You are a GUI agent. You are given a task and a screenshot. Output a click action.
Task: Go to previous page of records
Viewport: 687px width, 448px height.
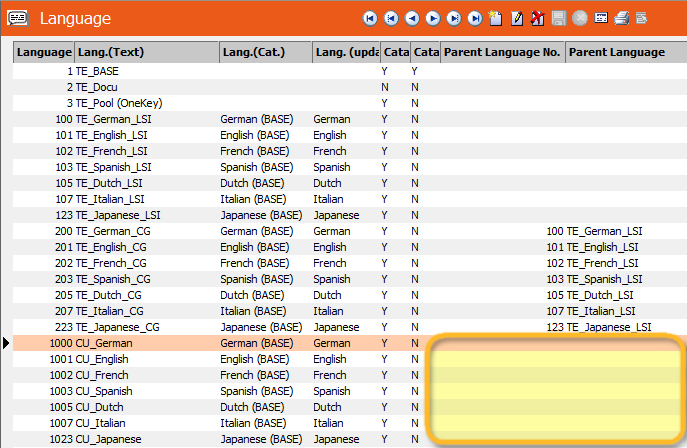391,18
